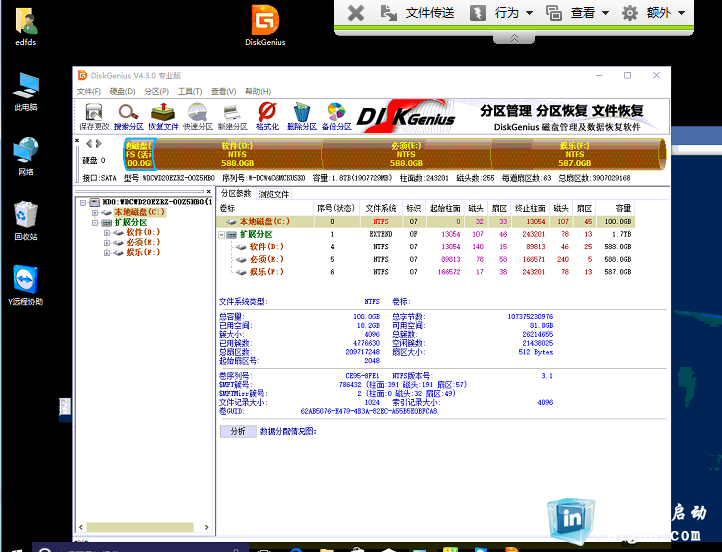
Task: Open the 分区(P) menu
Action: click(x=157, y=91)
